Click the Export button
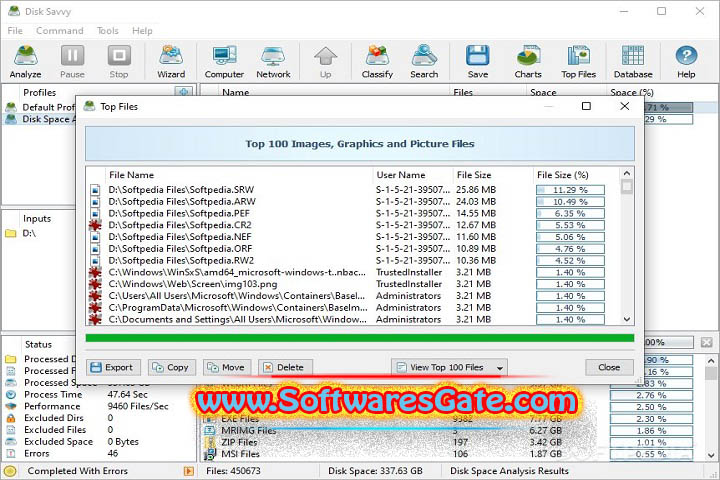Screen dimensions: 720x480 pos(113,367)
